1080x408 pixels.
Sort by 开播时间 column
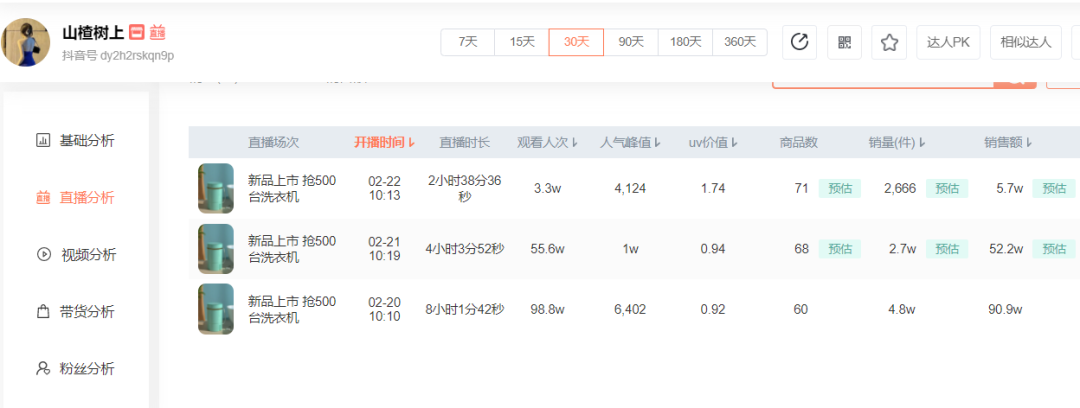click(x=385, y=143)
